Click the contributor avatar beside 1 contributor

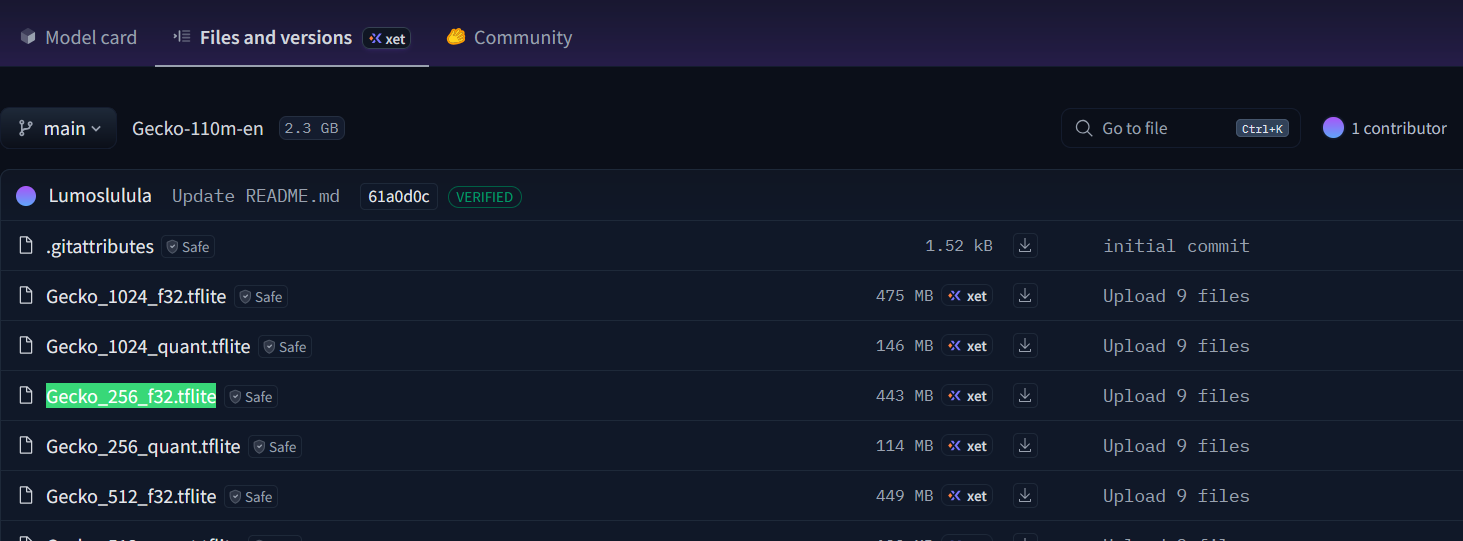(1333, 128)
